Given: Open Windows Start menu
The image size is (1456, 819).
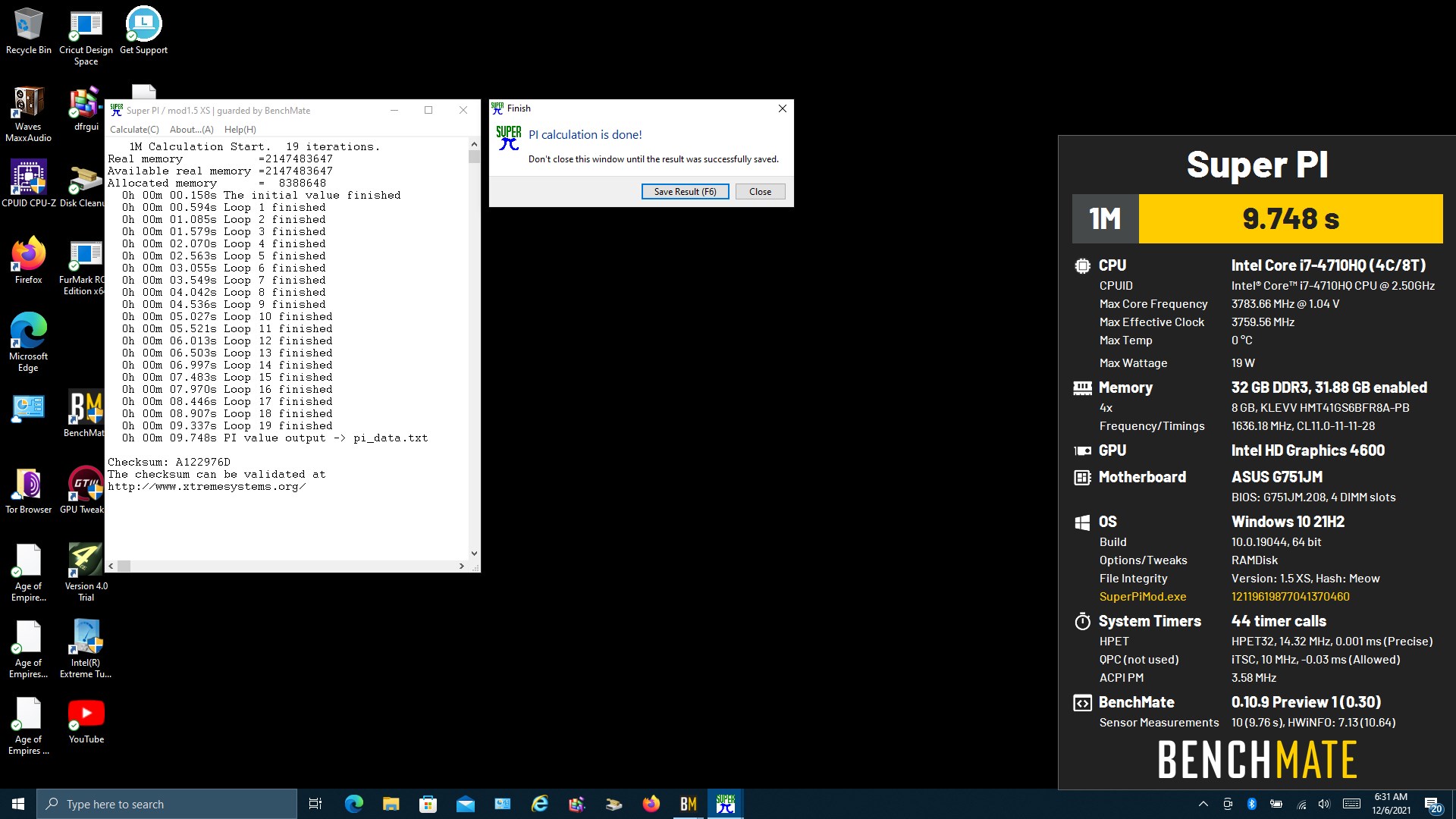Looking at the screenshot, I should [18, 804].
